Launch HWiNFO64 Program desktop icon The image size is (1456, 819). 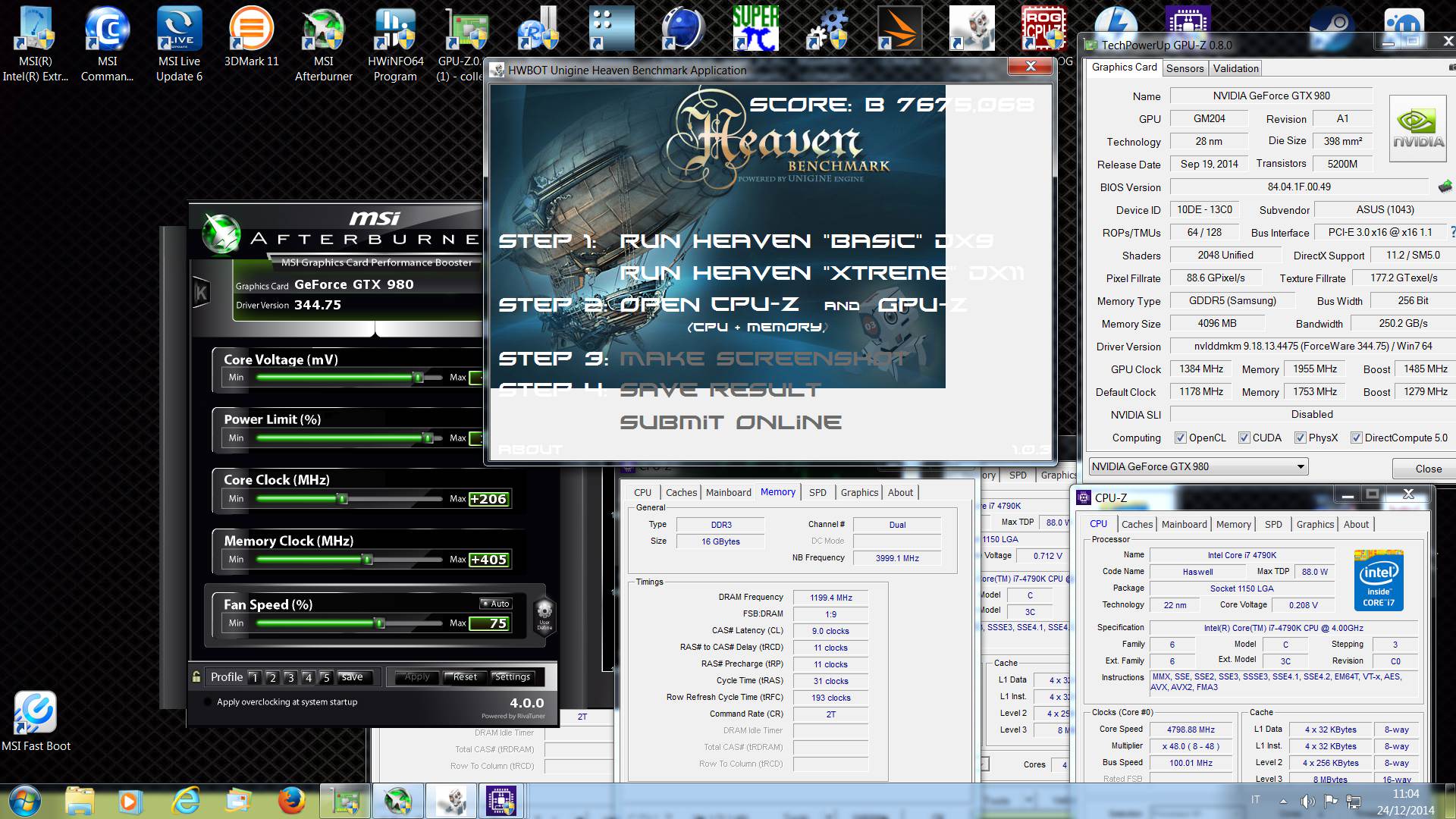point(395,44)
